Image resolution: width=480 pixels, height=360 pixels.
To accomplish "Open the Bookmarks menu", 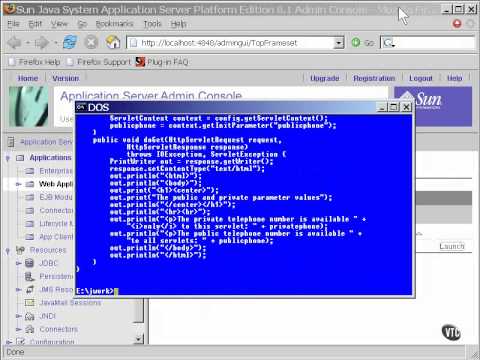I will tap(114, 24).
